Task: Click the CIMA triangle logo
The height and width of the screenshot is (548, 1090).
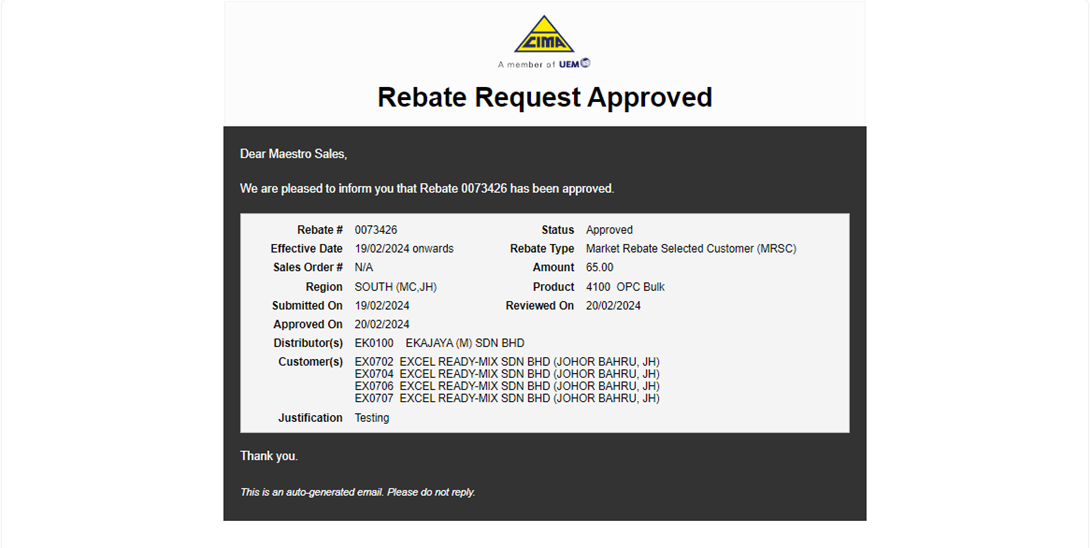Action: point(544,34)
